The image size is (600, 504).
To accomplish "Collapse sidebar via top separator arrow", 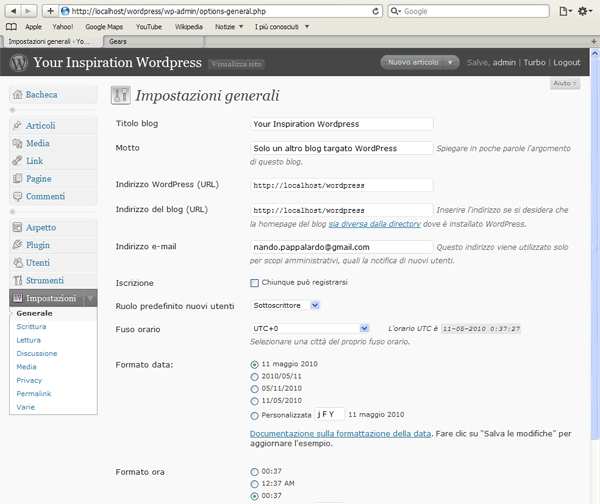I will click(12, 110).
